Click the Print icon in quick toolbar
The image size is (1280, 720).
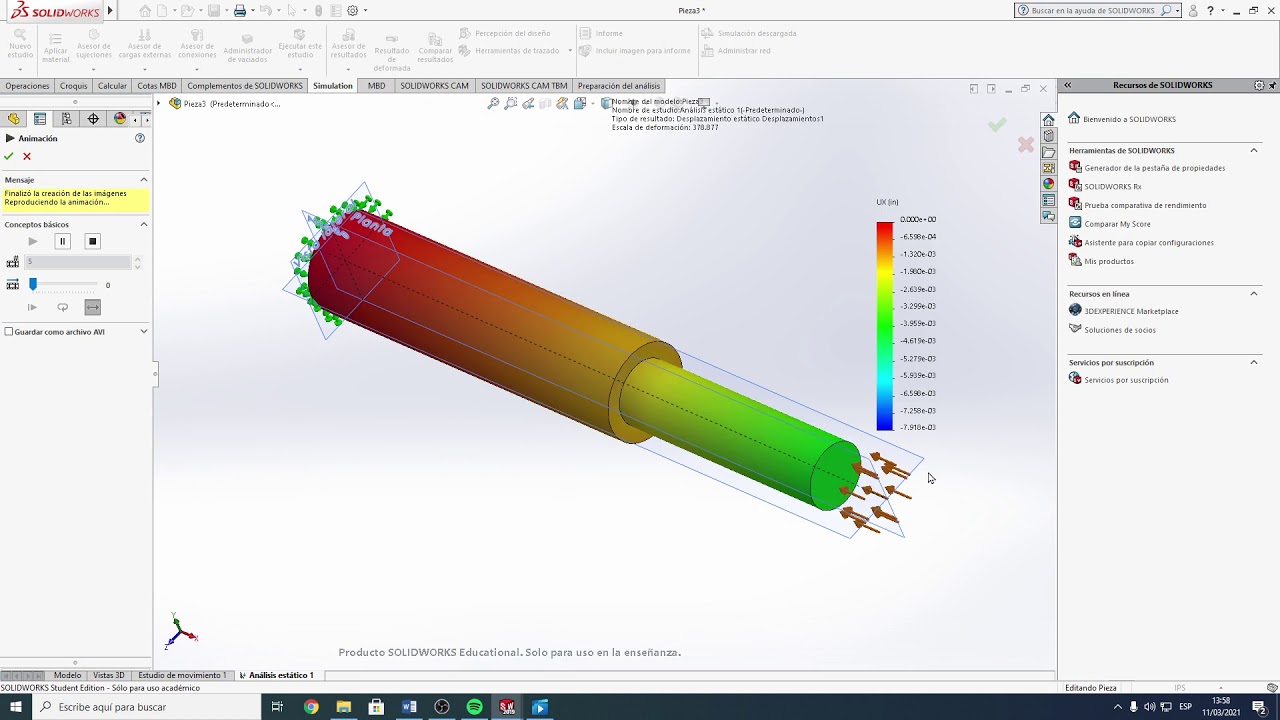point(240,11)
